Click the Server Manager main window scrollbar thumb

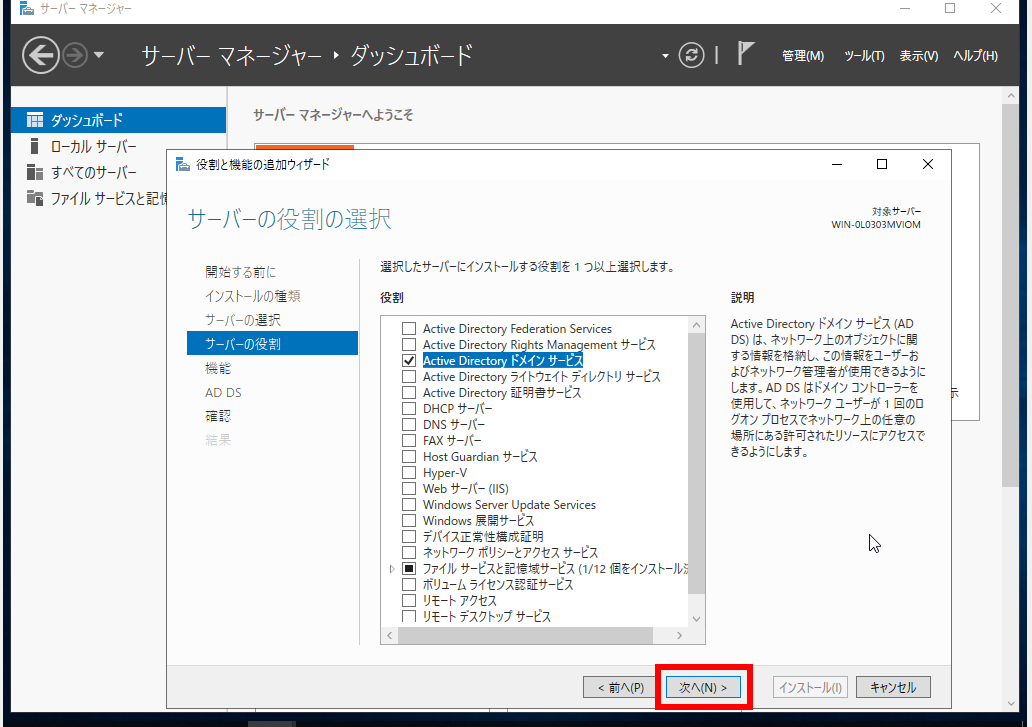pos(1011,294)
